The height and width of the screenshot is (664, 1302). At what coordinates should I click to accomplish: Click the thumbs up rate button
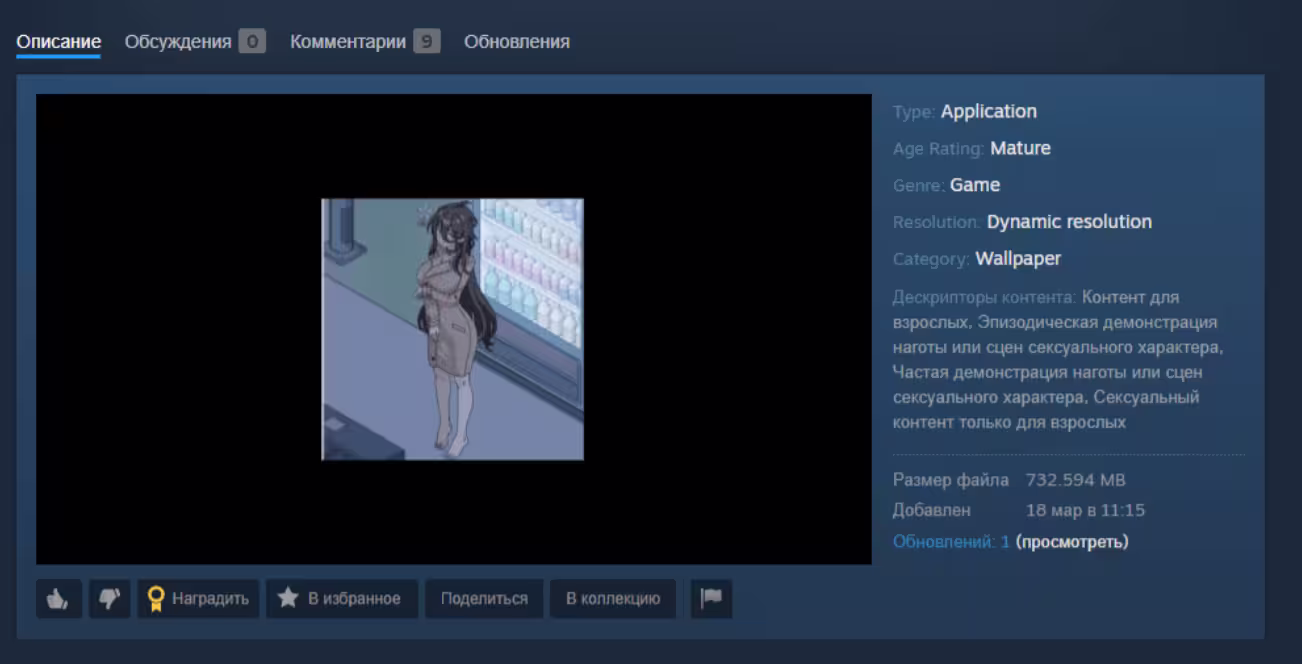pyautogui.click(x=59, y=599)
